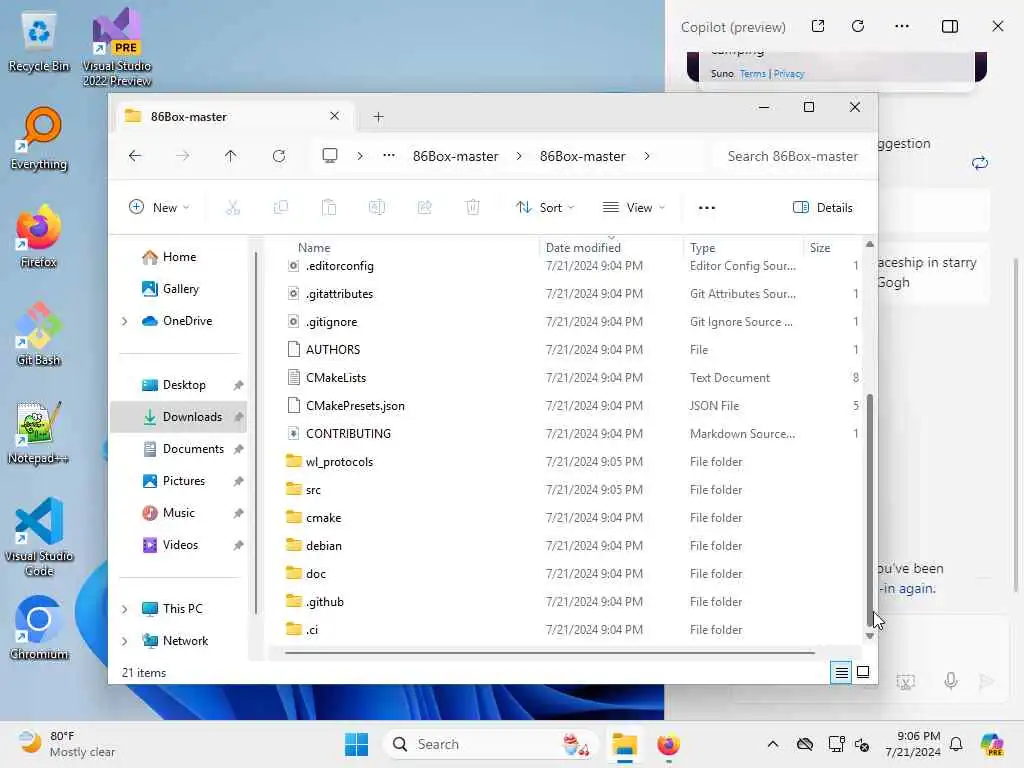The height and width of the screenshot is (768, 1024).
Task: Click horizontal scrollbar in file list
Action: pos(550,652)
